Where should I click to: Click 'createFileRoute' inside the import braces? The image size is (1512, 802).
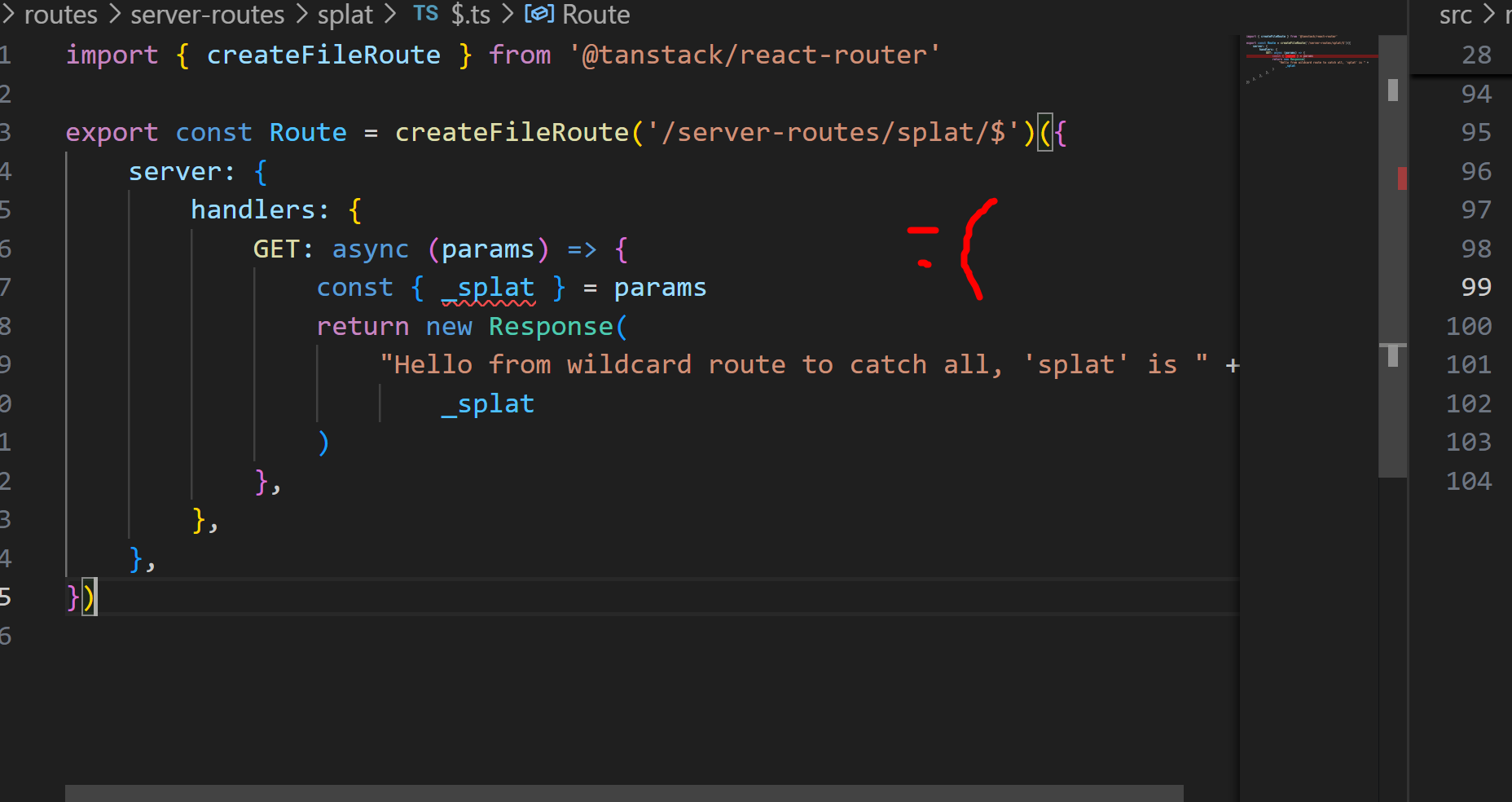(323, 55)
